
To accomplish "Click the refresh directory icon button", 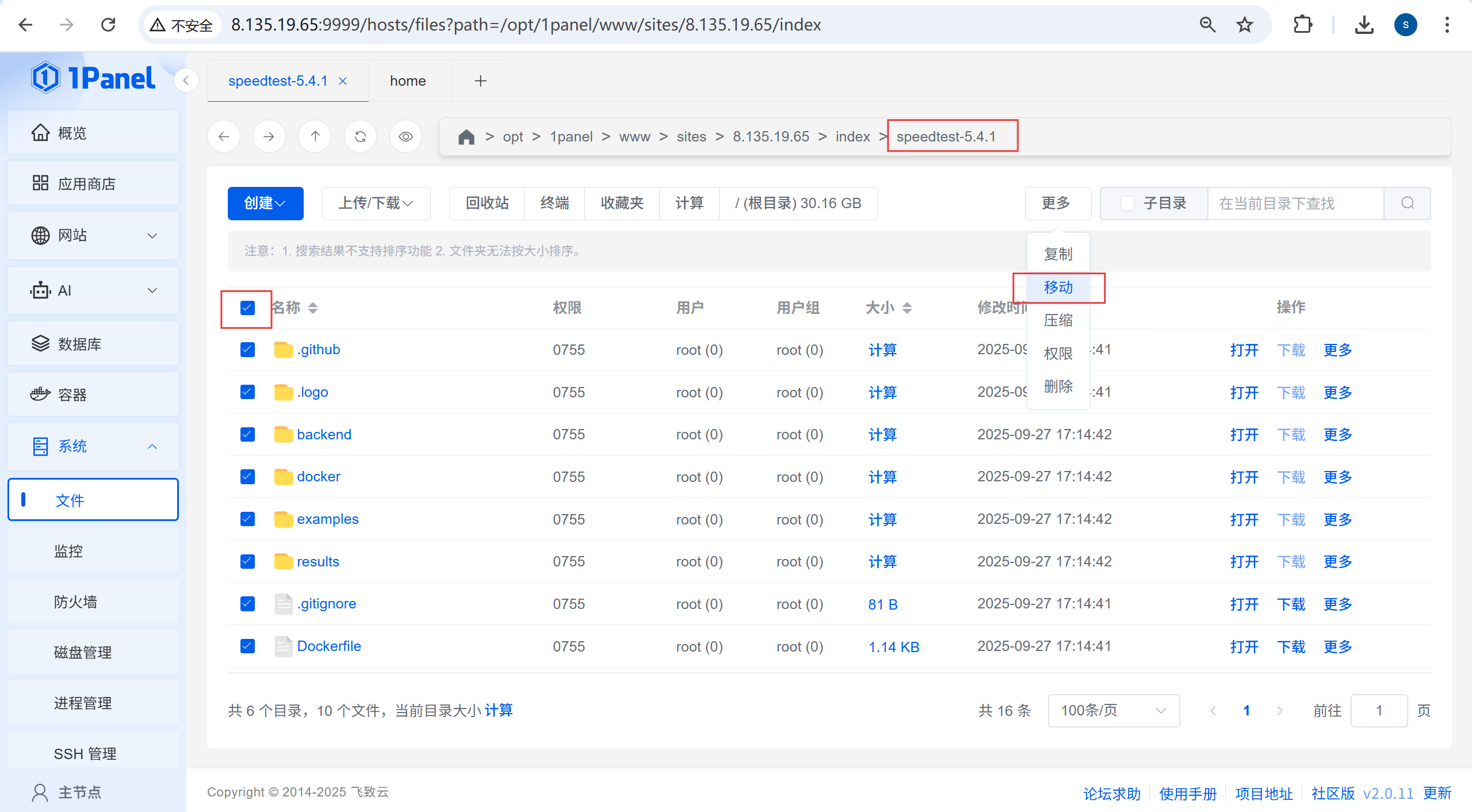I will point(360,137).
